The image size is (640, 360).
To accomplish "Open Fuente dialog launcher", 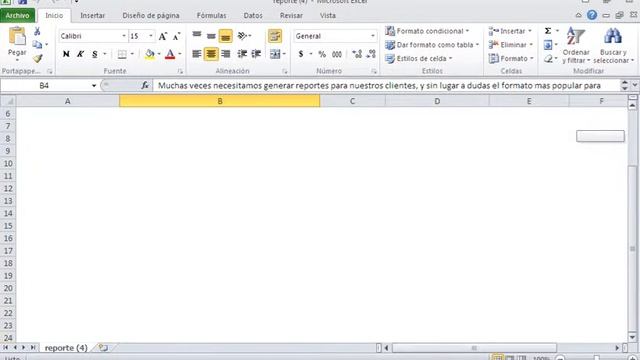I will coord(180,71).
